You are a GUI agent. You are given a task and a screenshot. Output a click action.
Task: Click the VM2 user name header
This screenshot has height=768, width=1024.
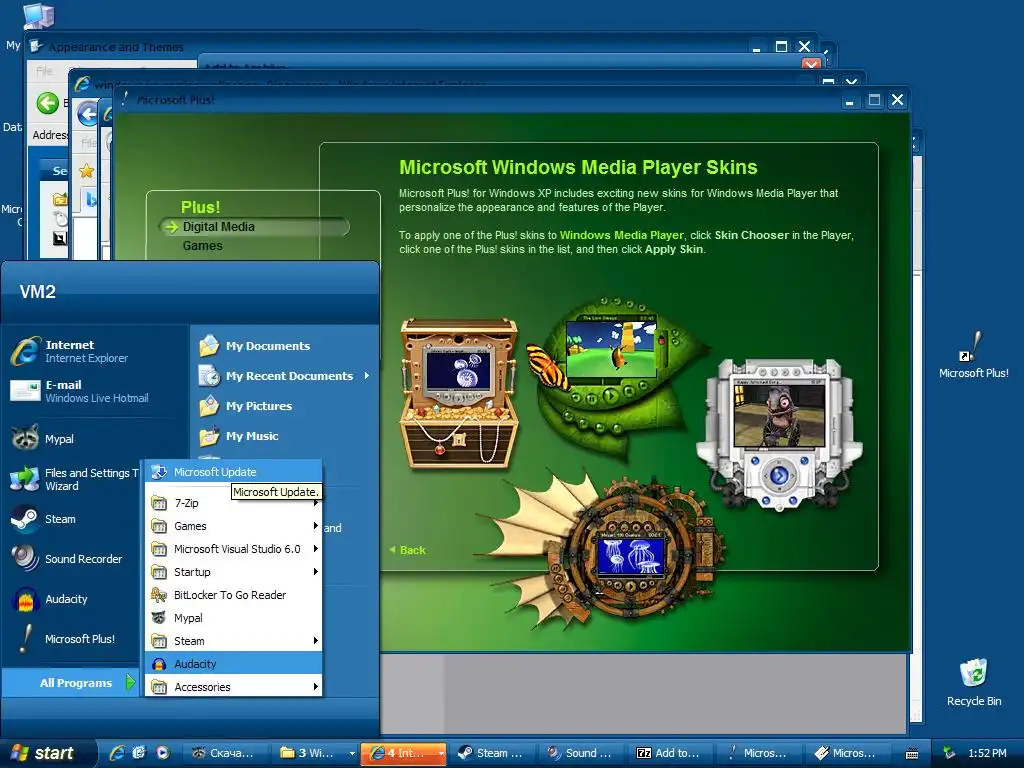tap(37, 291)
